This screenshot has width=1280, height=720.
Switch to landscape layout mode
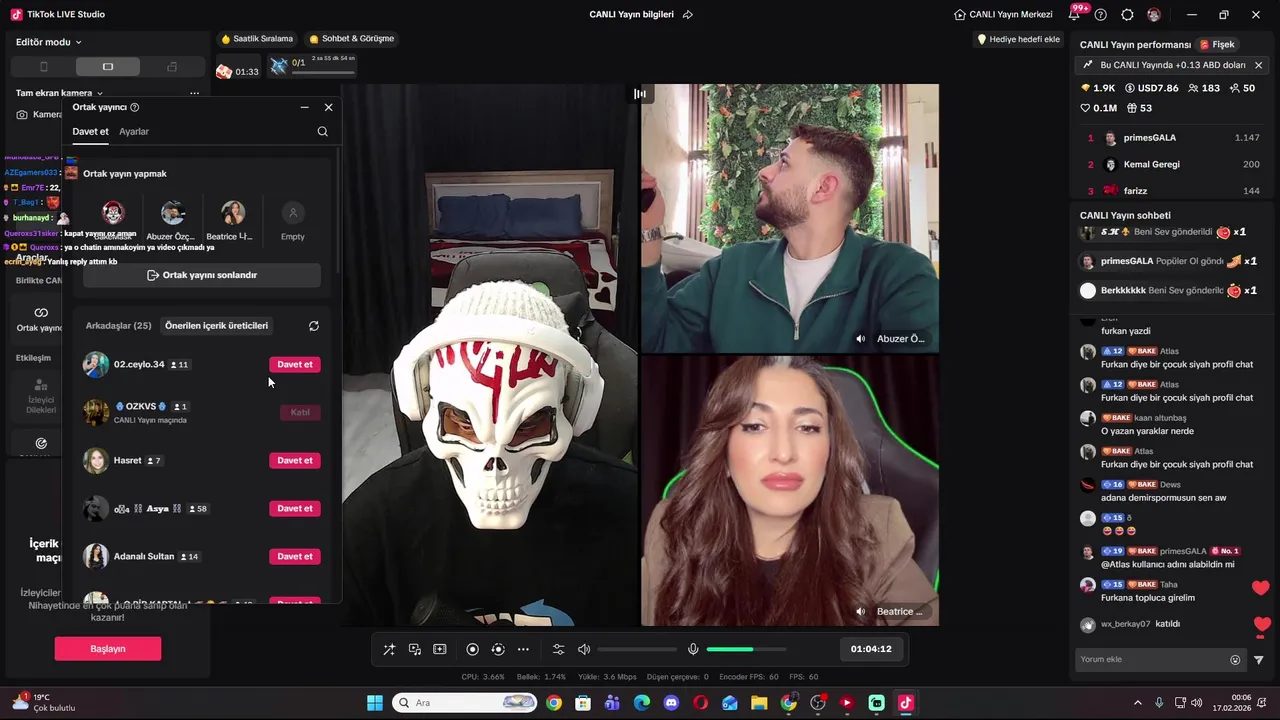(x=107, y=67)
